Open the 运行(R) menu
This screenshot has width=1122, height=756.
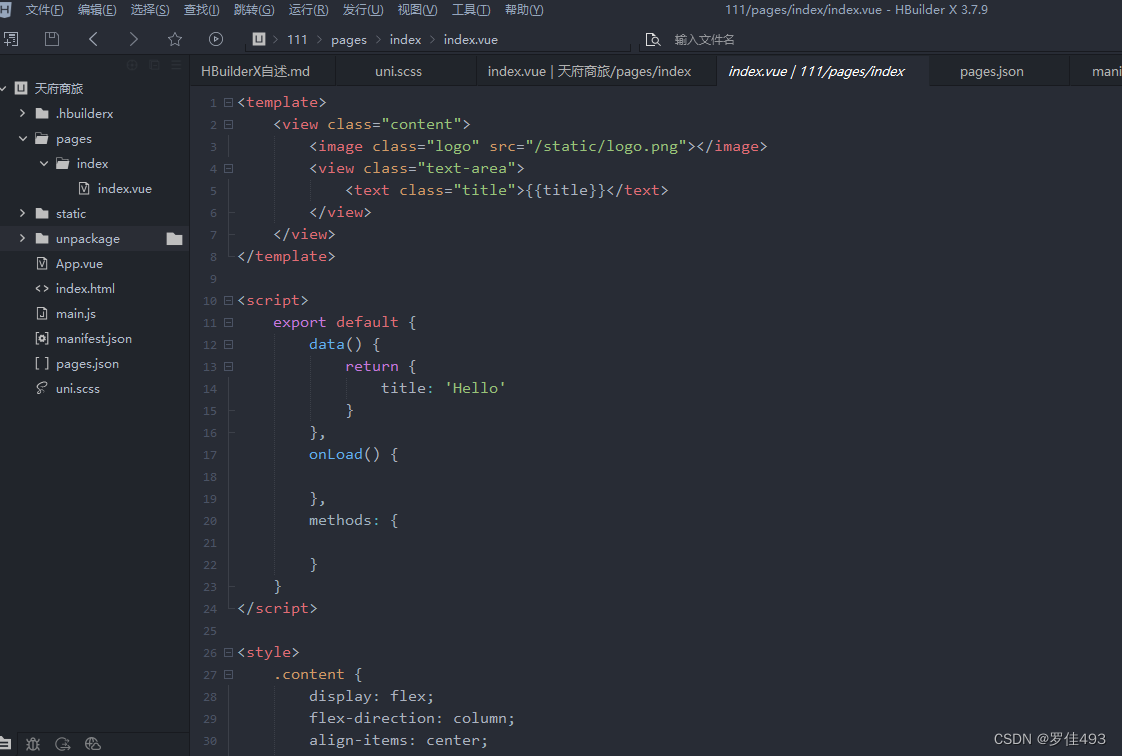click(308, 10)
